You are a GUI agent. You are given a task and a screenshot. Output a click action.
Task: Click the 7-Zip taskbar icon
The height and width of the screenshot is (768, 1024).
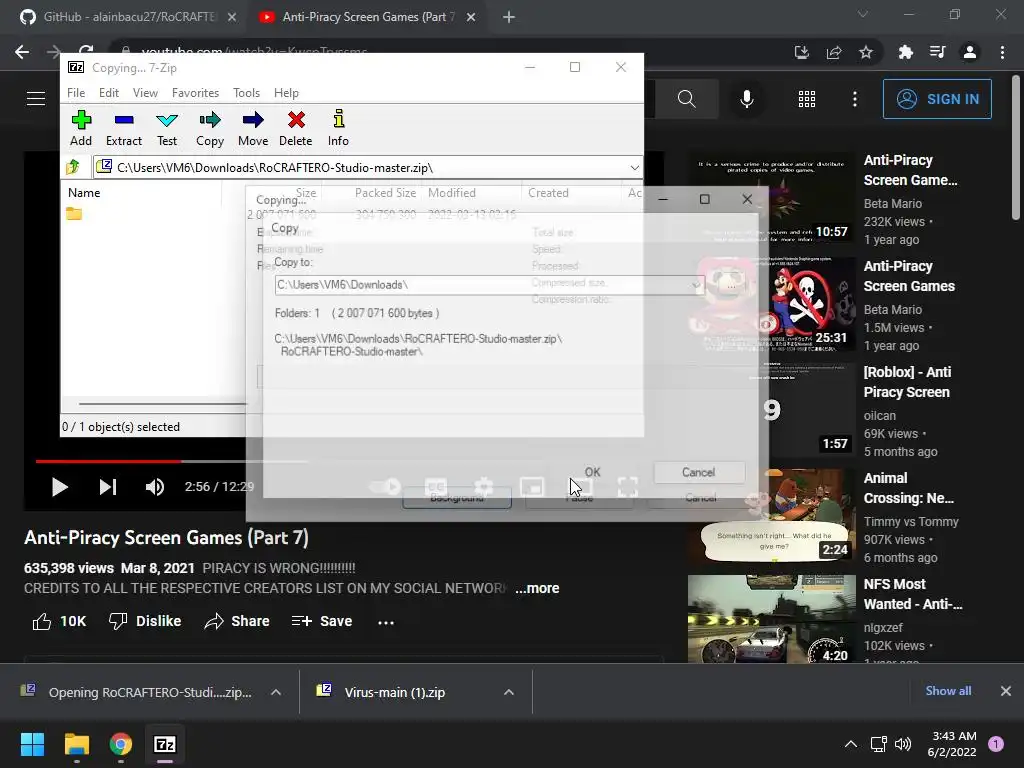tap(165, 744)
